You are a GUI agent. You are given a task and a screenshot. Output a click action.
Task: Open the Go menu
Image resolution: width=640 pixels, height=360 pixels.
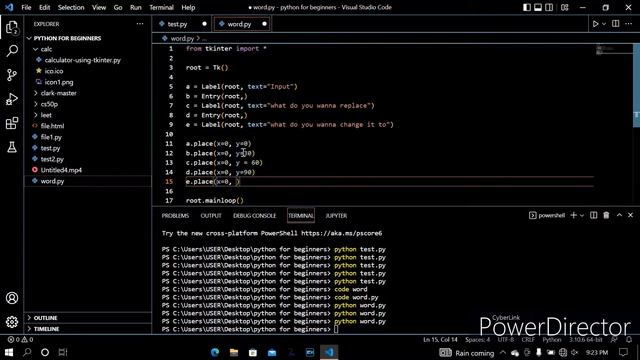tap(118, 7)
